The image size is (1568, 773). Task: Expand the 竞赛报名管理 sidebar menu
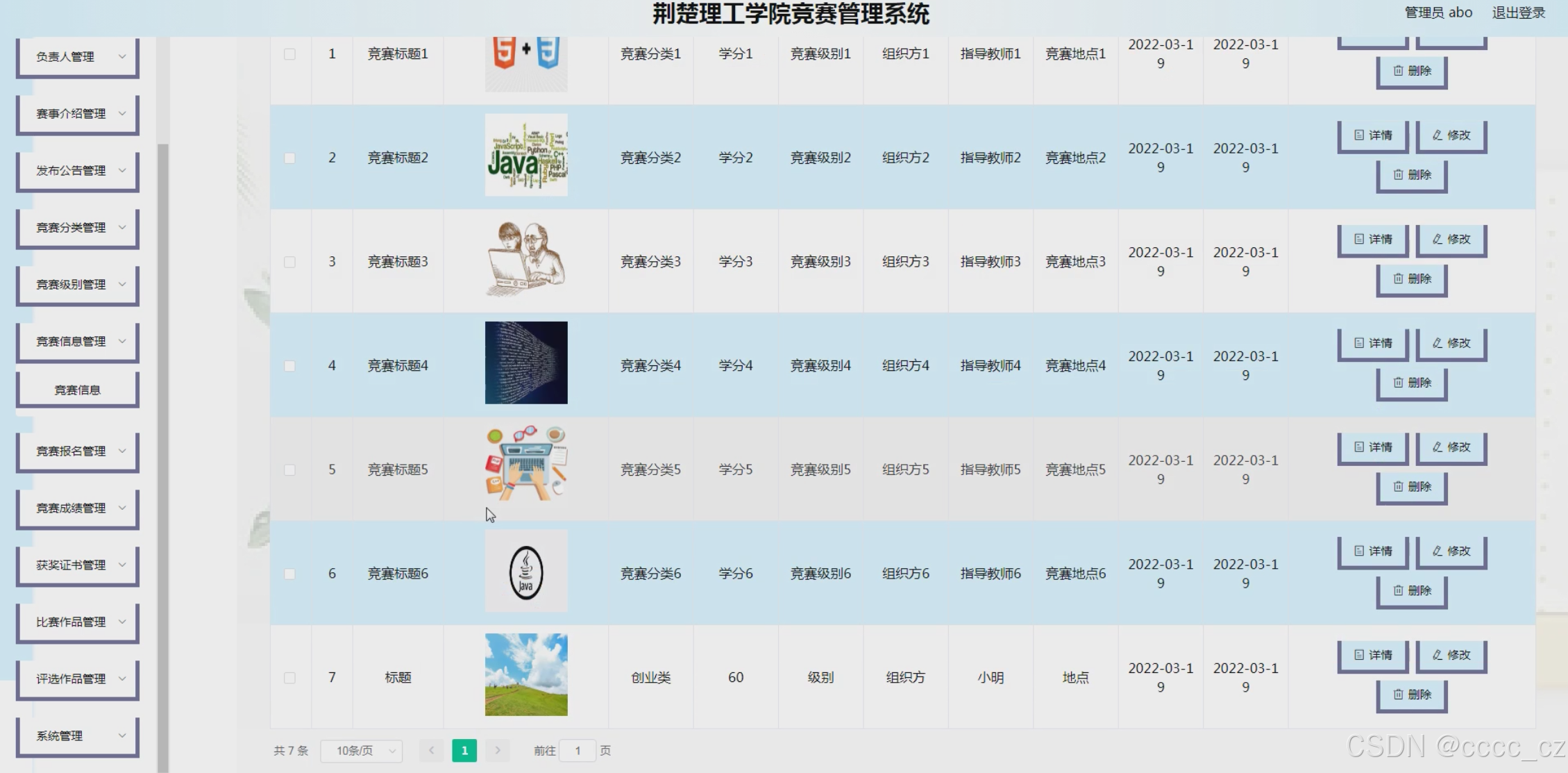[78, 451]
